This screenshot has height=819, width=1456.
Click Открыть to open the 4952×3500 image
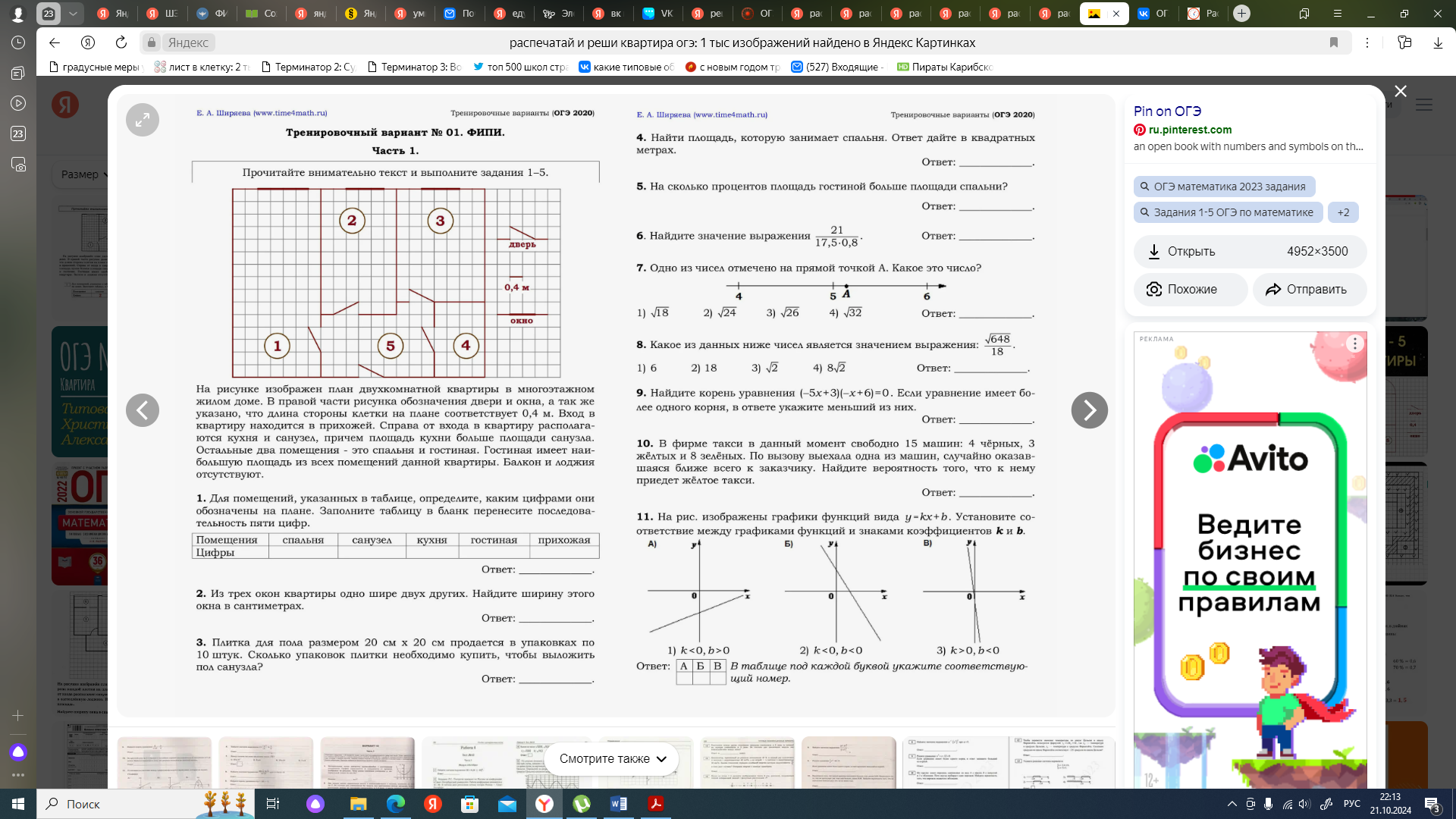tap(1250, 252)
